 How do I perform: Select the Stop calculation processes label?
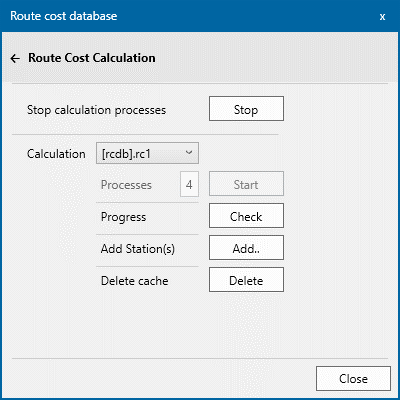tap(96, 110)
